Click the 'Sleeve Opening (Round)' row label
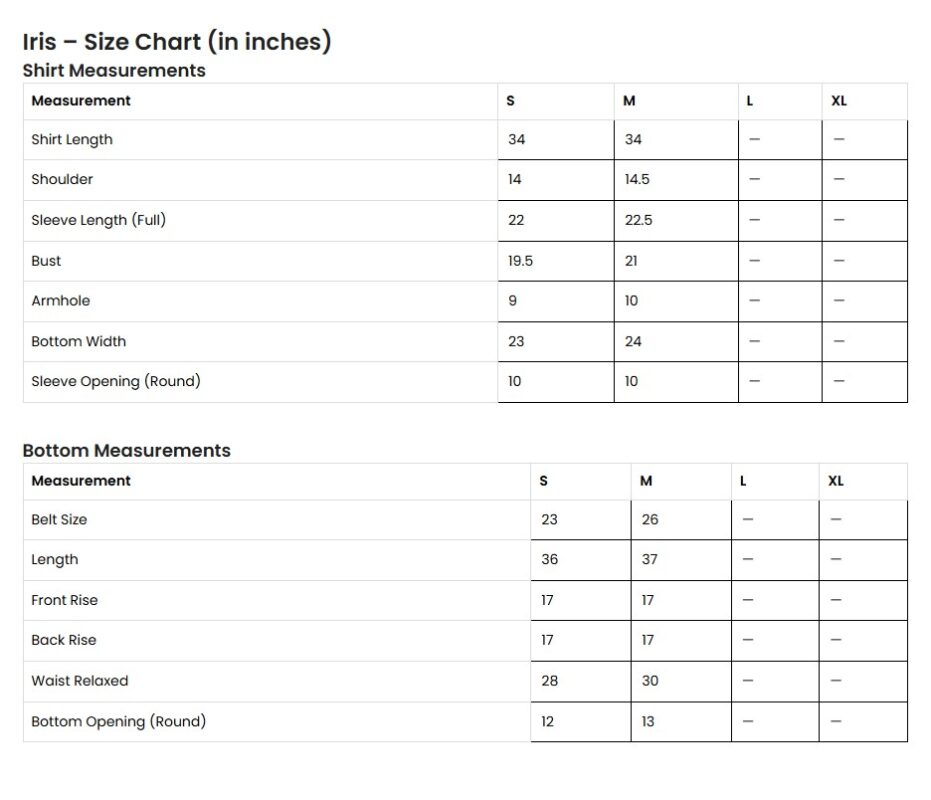 115,381
